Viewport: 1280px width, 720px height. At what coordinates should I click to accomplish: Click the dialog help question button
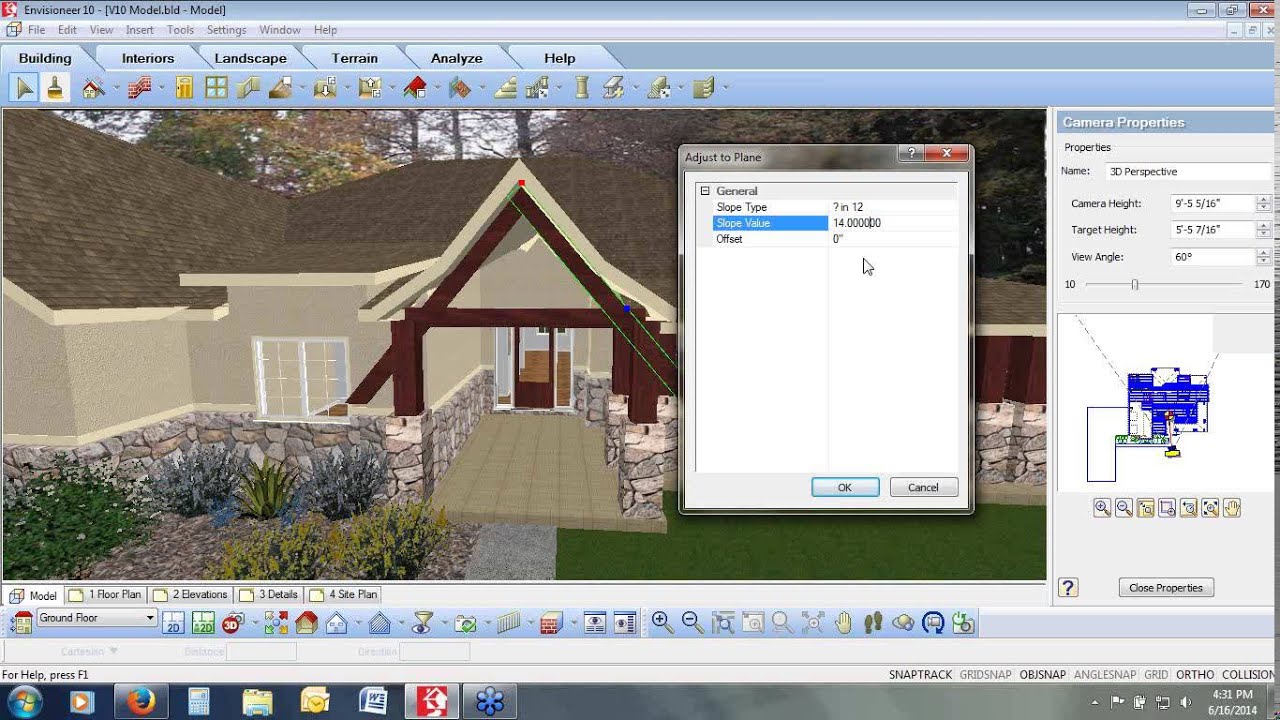pyautogui.click(x=910, y=154)
